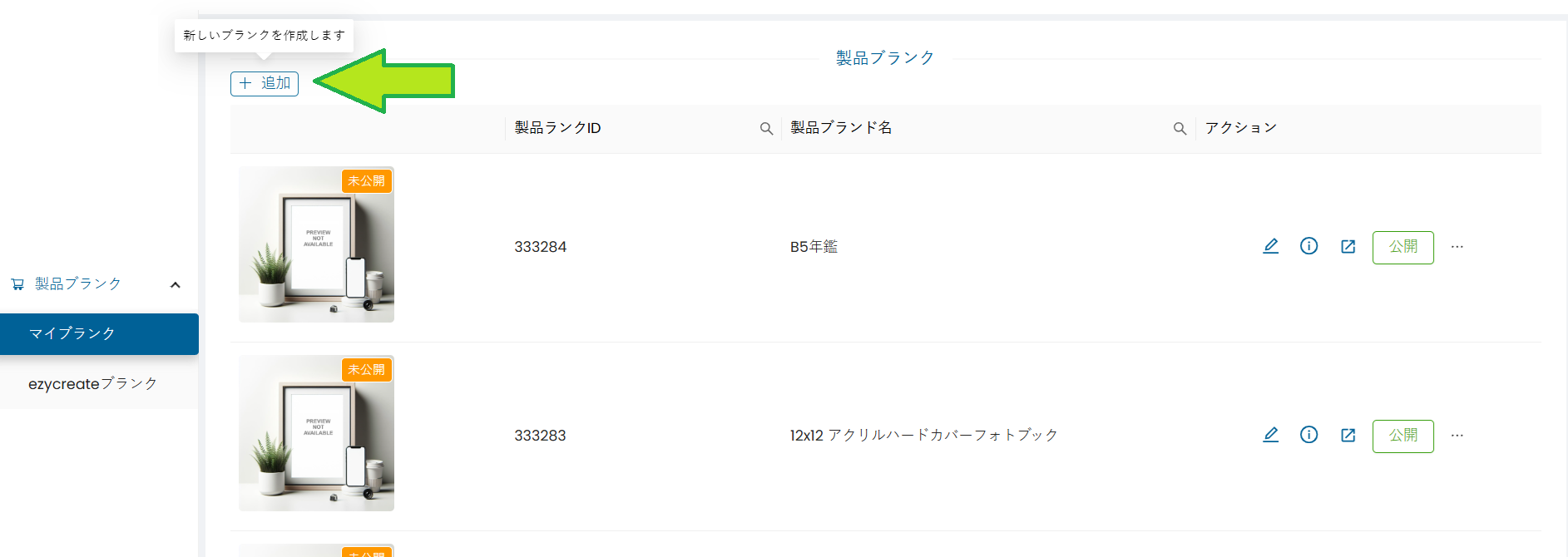
Task: Open 12x12 photobook in external view
Action: (1348, 435)
